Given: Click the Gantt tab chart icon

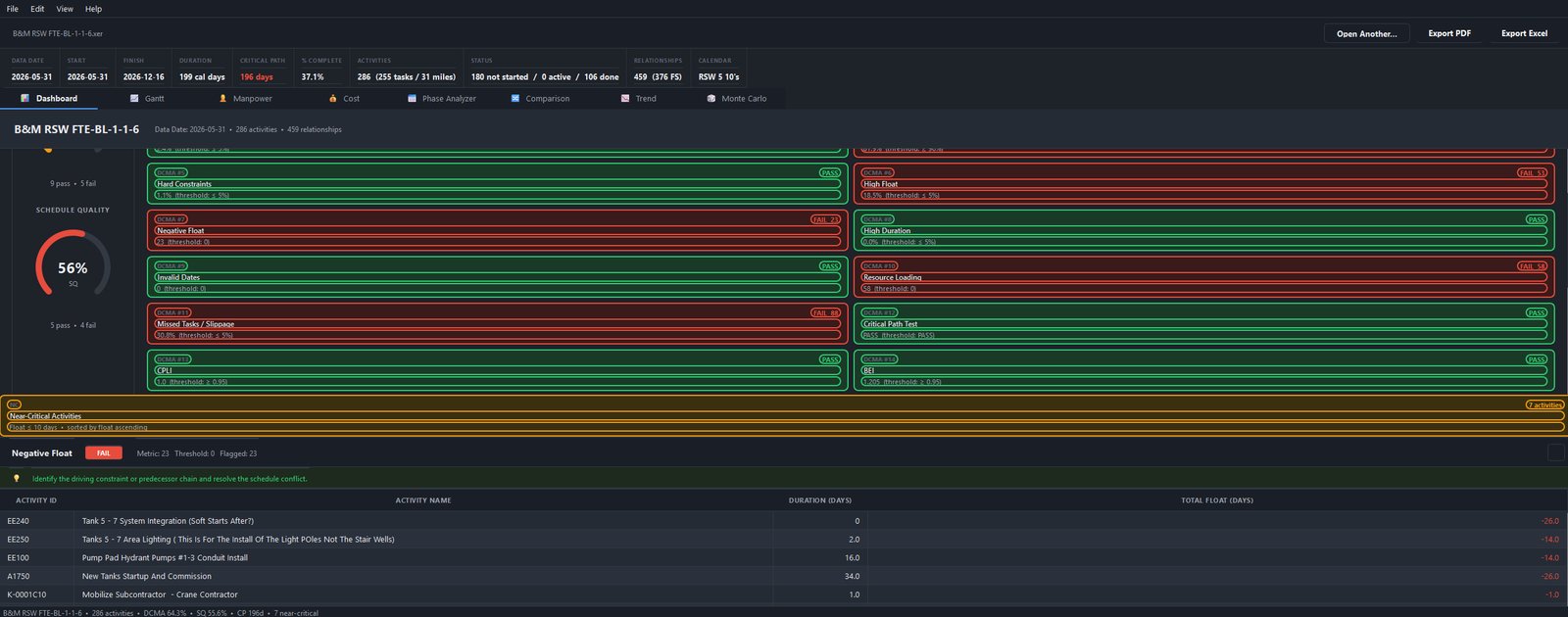Looking at the screenshot, I should 134,99.
